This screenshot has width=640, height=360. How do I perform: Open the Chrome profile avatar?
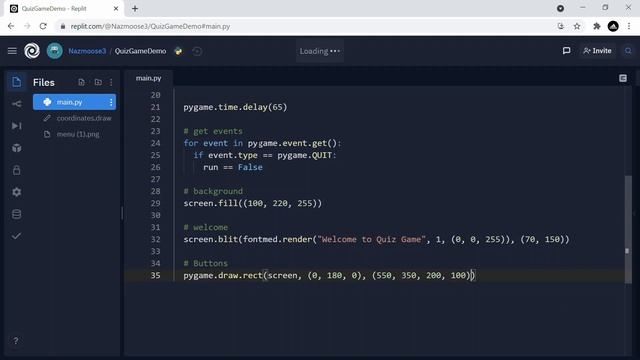pos(613,26)
